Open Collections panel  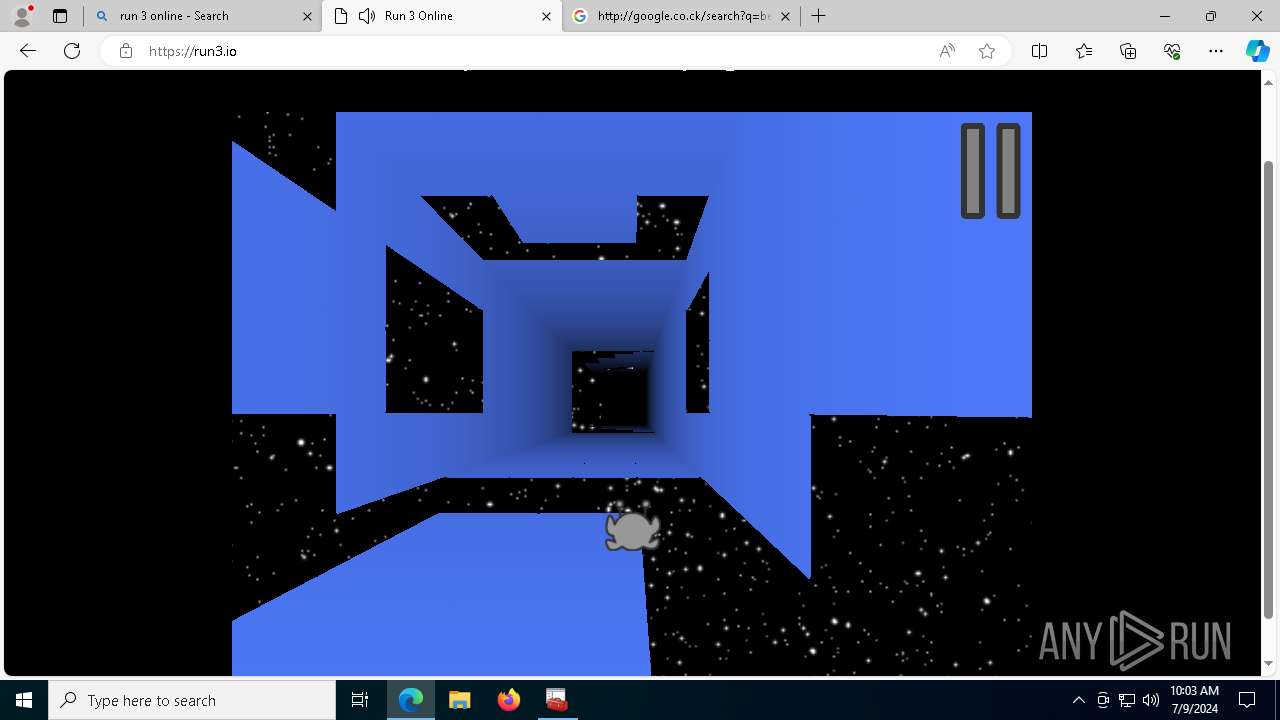[1128, 51]
